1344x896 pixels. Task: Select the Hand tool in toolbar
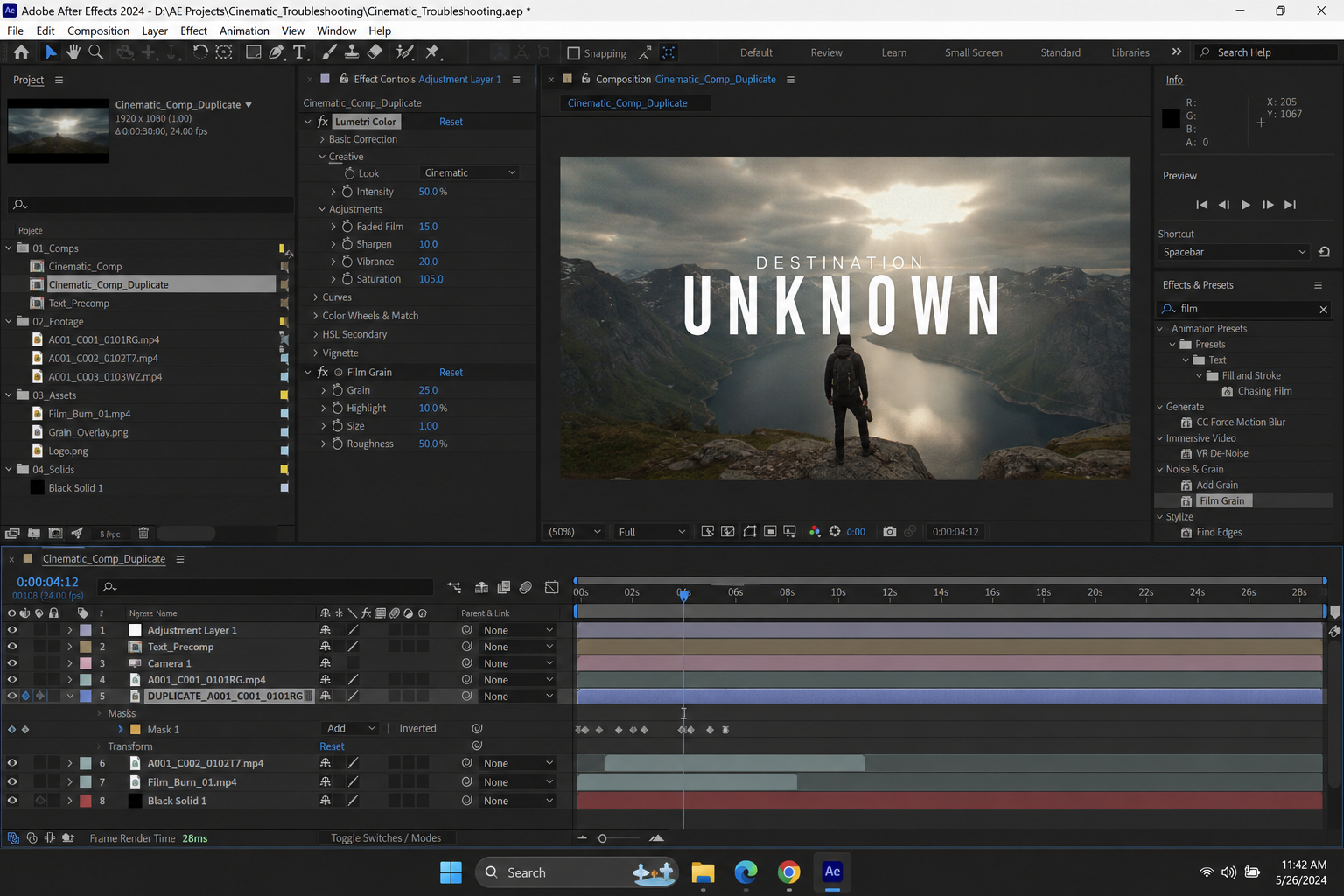pyautogui.click(x=73, y=52)
